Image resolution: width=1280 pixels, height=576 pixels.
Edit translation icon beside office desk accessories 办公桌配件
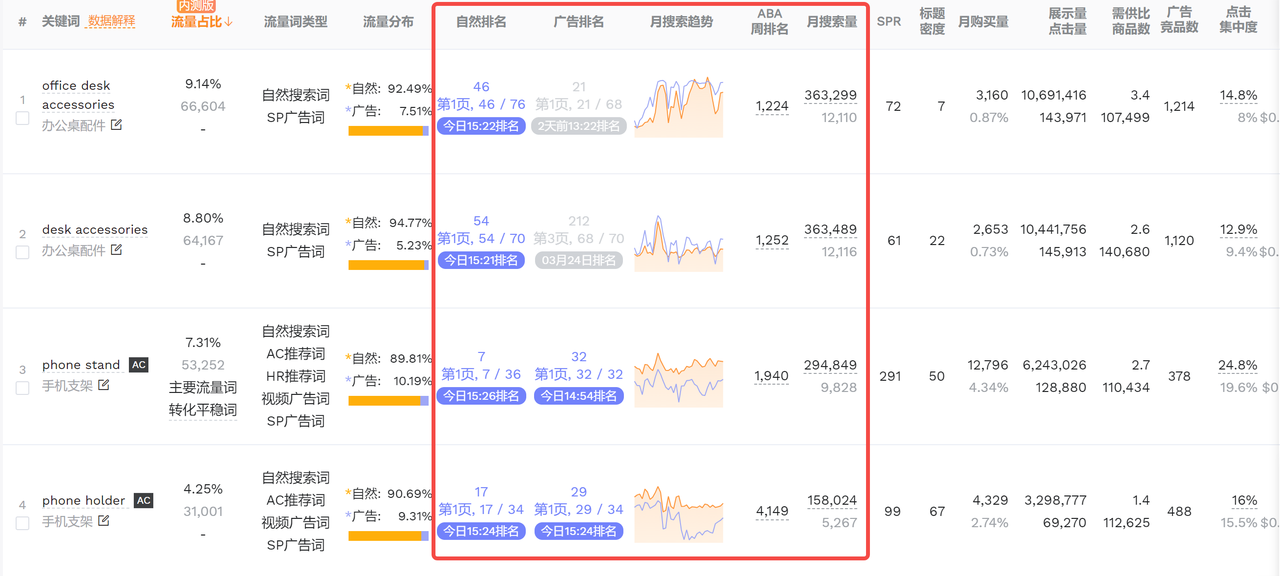116,125
